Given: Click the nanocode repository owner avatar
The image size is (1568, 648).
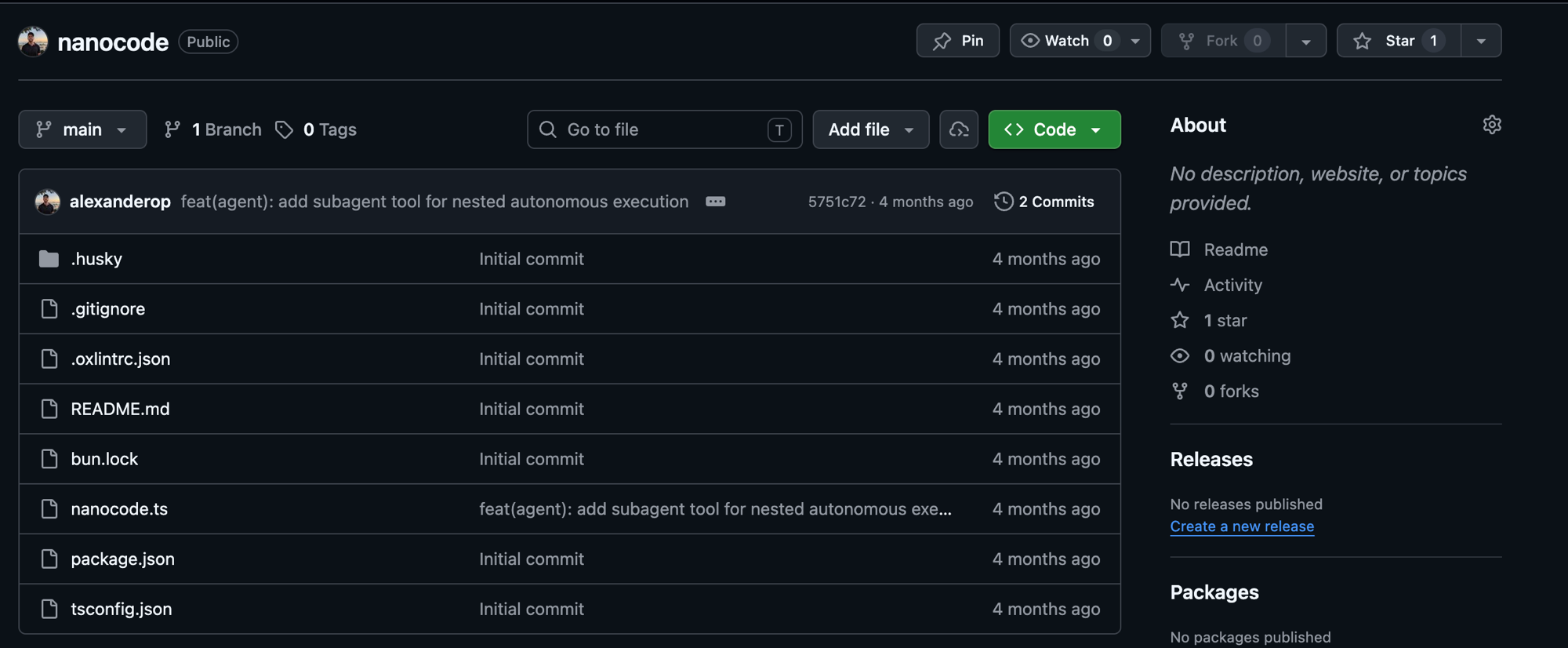Looking at the screenshot, I should click(33, 42).
